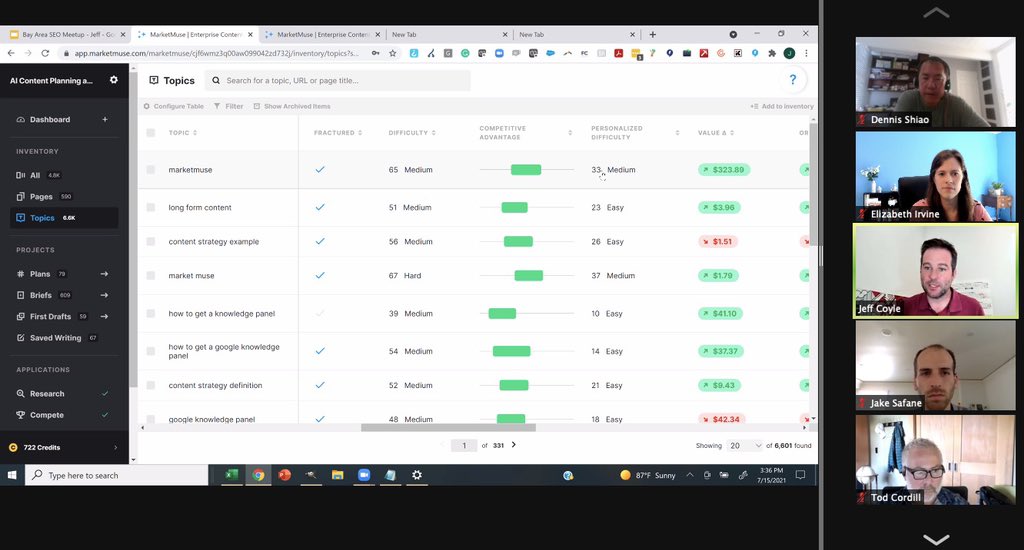Click the Chrome taskbar icon
This screenshot has width=1024, height=550.
pos(258,475)
